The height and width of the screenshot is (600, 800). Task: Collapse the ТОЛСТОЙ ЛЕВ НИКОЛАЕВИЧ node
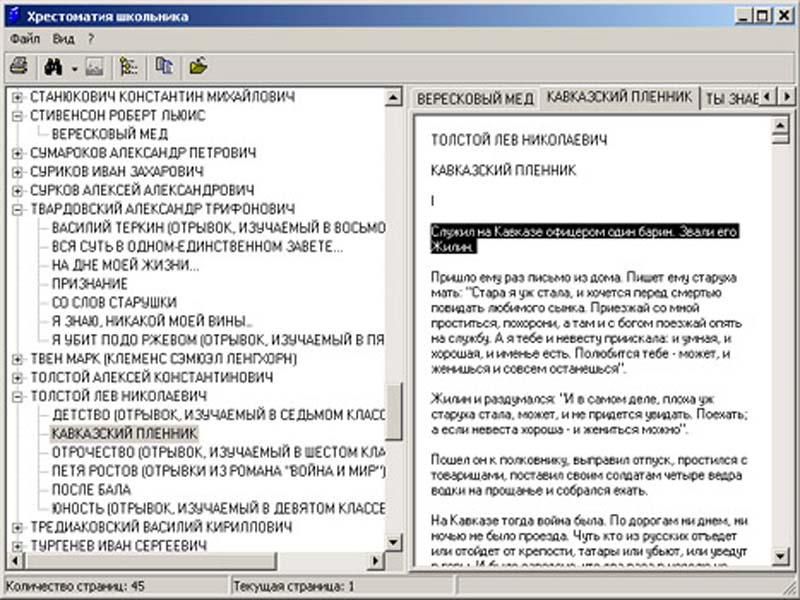pyautogui.click(x=17, y=396)
